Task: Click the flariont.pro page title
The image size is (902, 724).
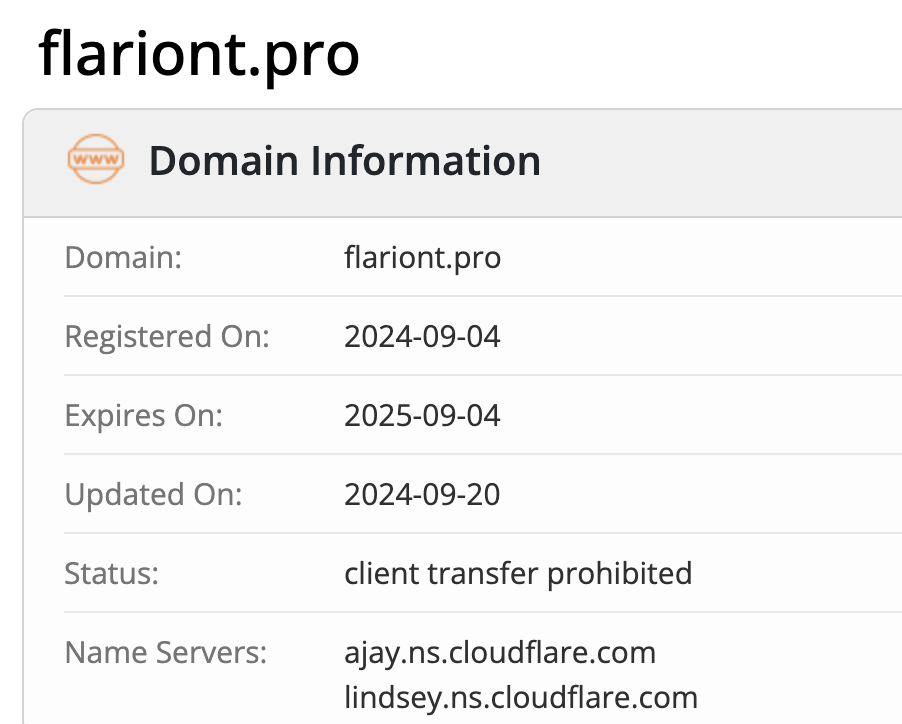Action: [x=199, y=56]
